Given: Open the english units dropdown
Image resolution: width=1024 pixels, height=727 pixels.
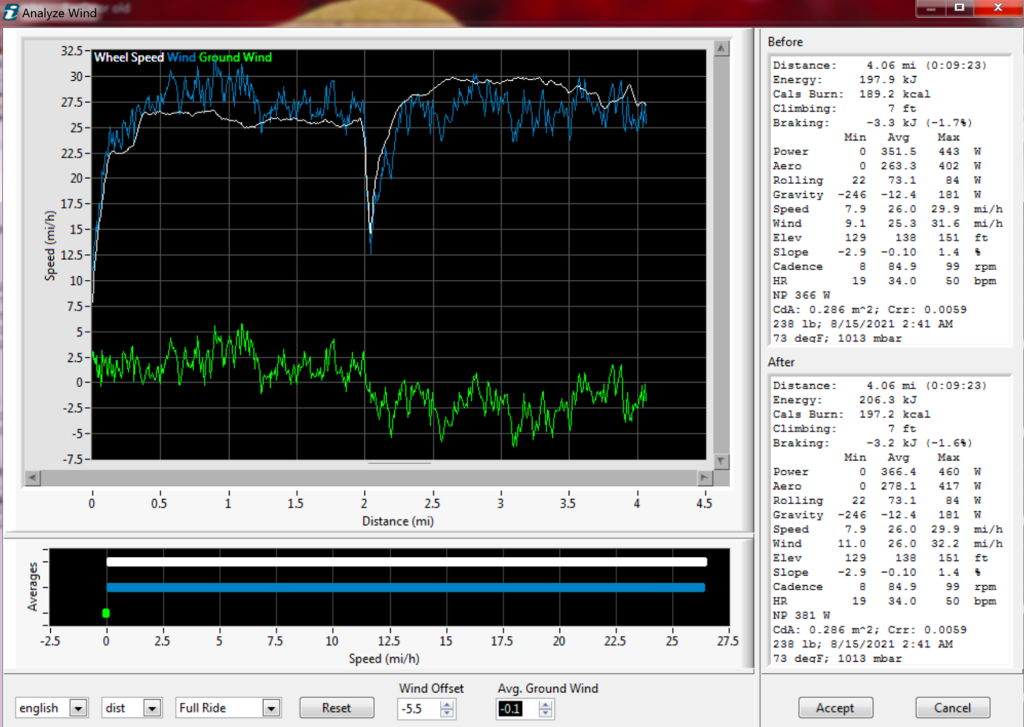Looking at the screenshot, I should 78,708.
